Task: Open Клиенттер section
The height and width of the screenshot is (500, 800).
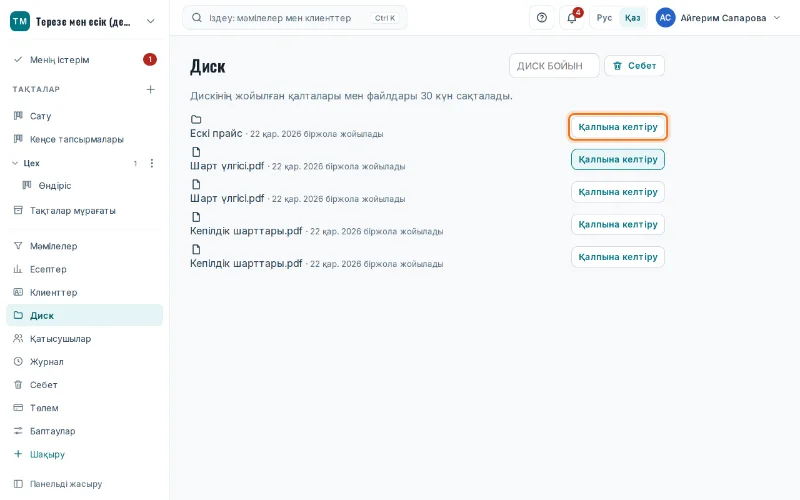Action: [x=85, y=292]
